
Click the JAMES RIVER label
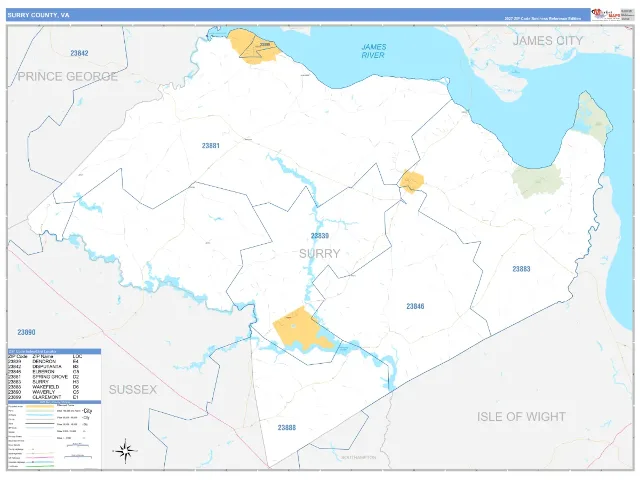pyautogui.click(x=373, y=51)
